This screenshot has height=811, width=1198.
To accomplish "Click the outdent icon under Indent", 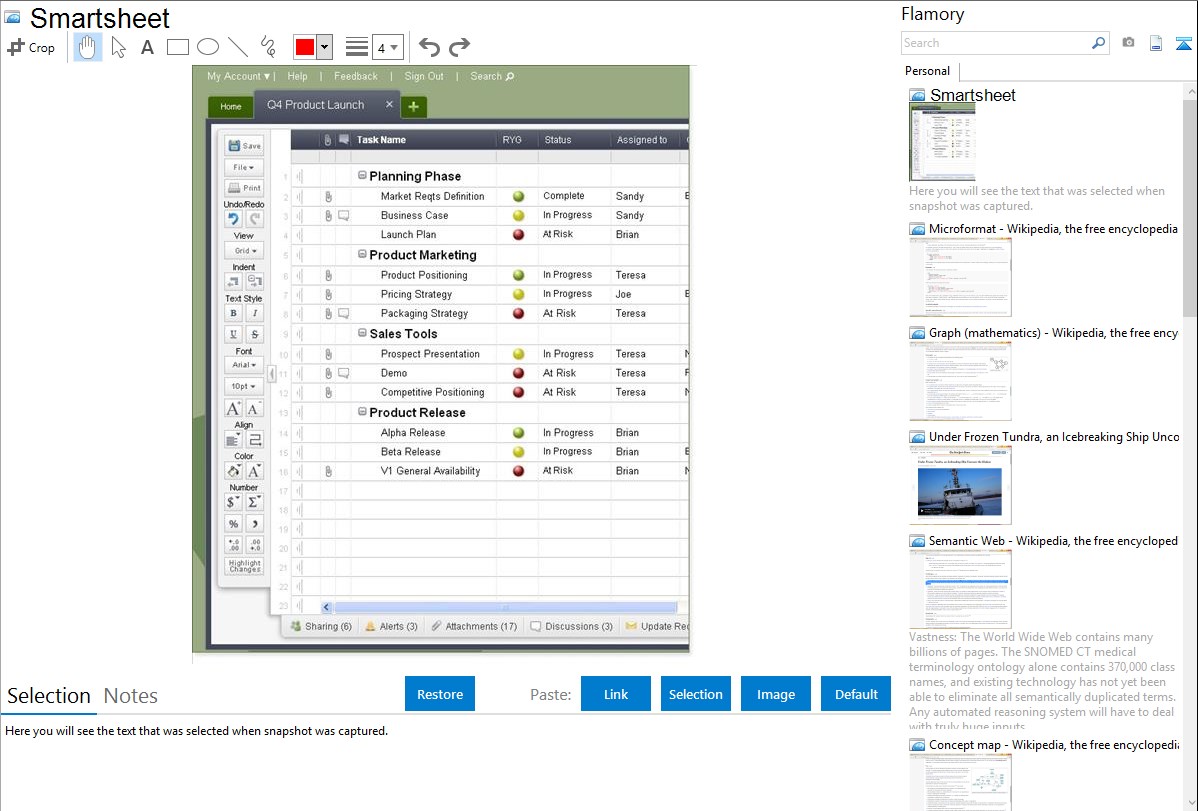I will click(234, 281).
